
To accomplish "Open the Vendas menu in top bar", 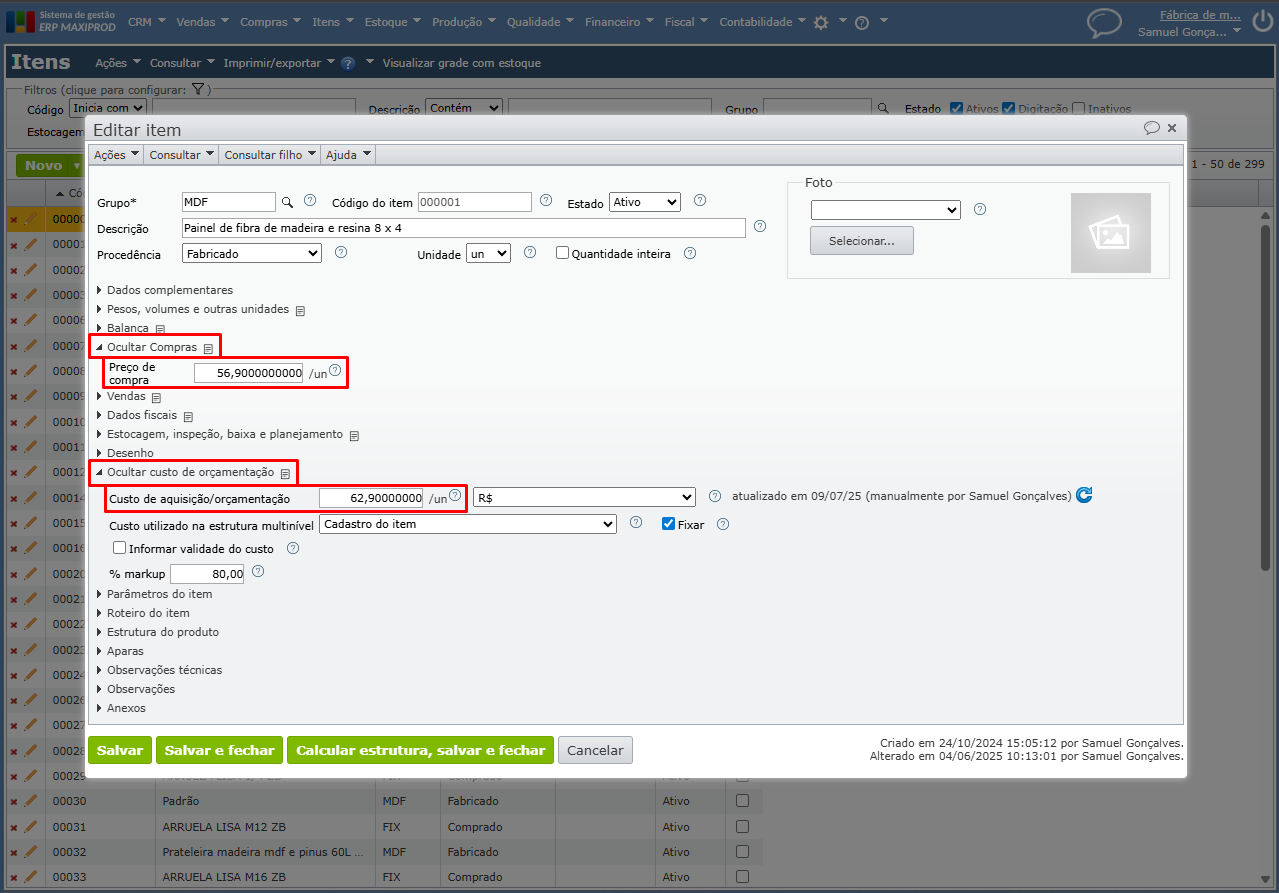I will (x=202, y=22).
